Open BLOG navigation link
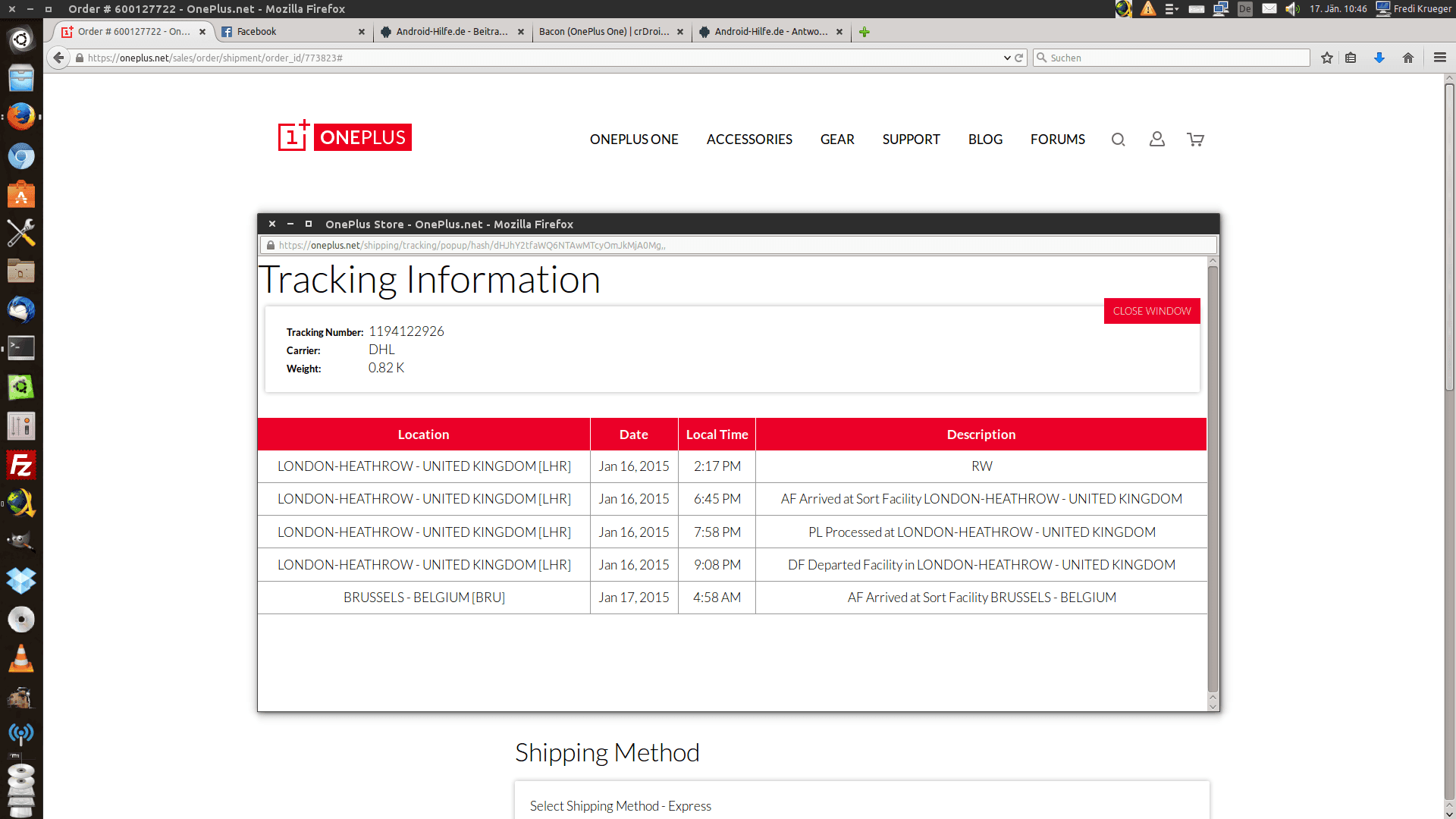Image resolution: width=1456 pixels, height=819 pixels. click(985, 140)
